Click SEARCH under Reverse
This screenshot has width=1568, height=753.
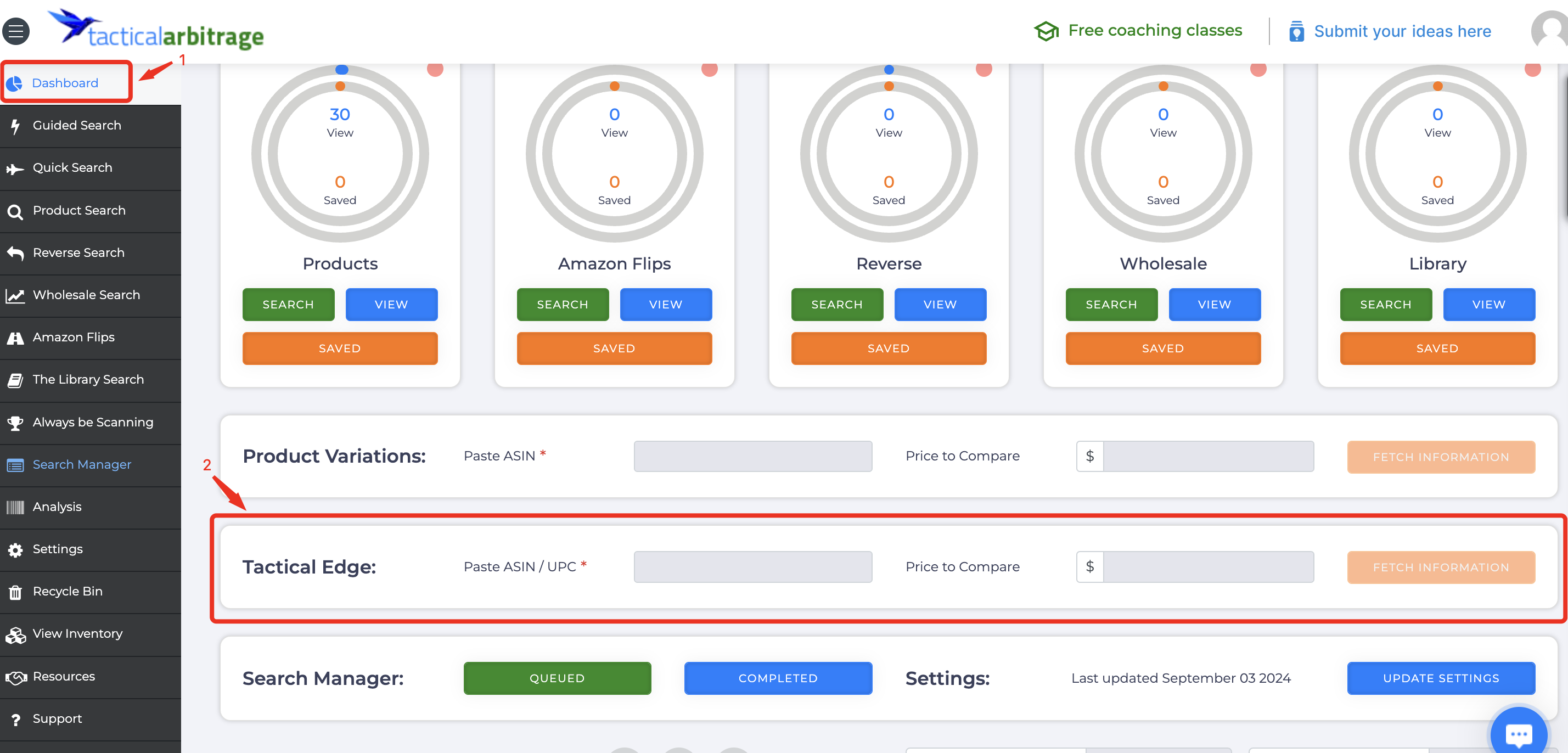coord(838,305)
